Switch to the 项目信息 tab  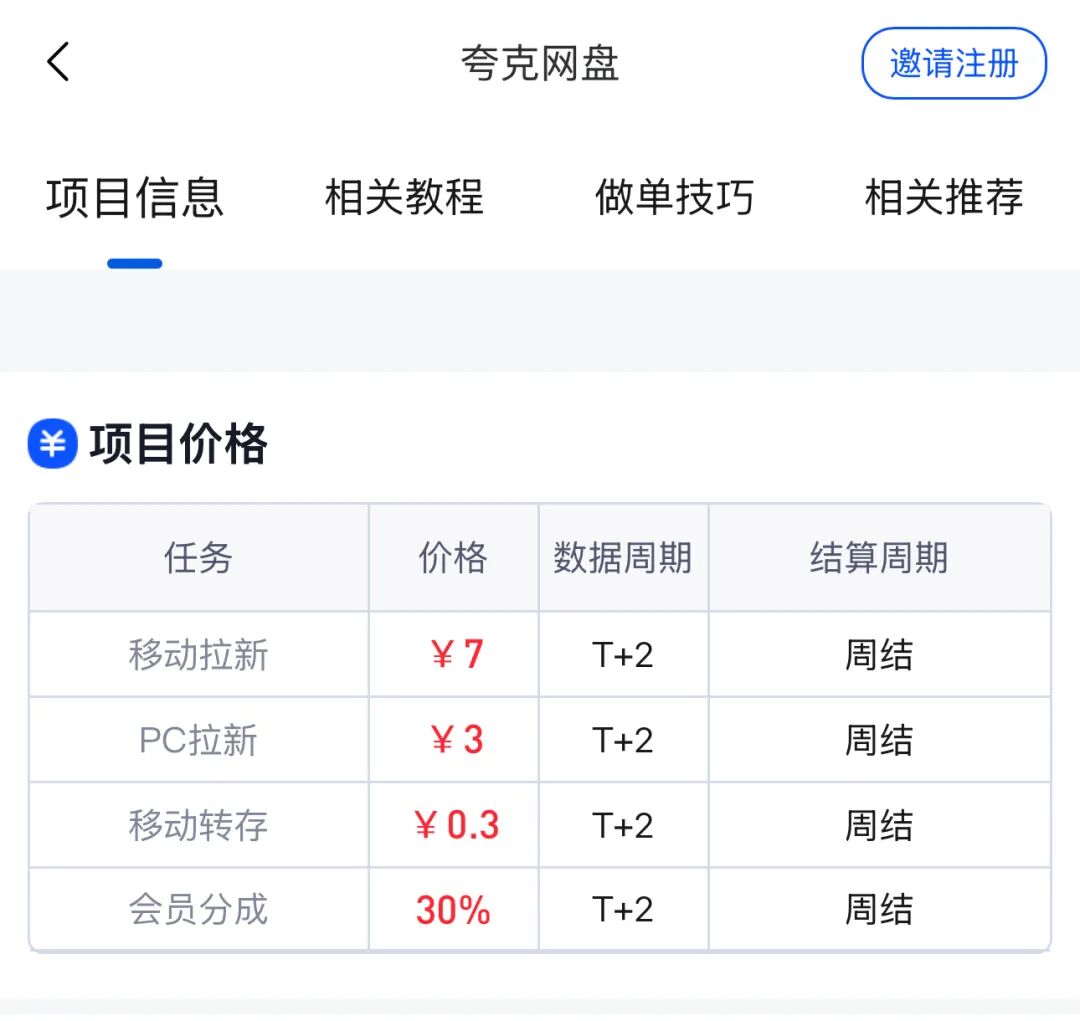[135, 198]
